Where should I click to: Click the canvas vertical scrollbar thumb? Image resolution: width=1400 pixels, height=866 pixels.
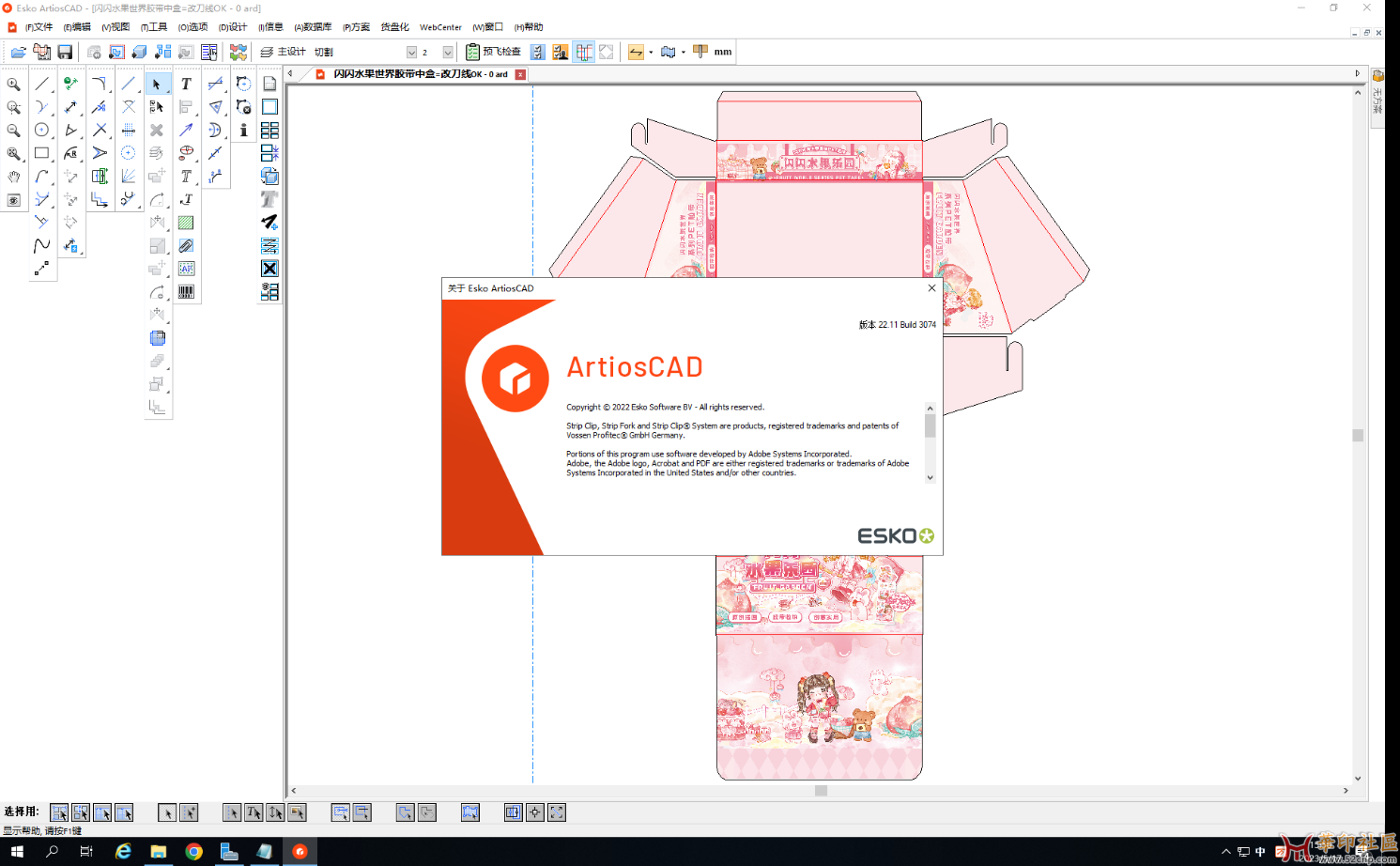(x=1358, y=435)
